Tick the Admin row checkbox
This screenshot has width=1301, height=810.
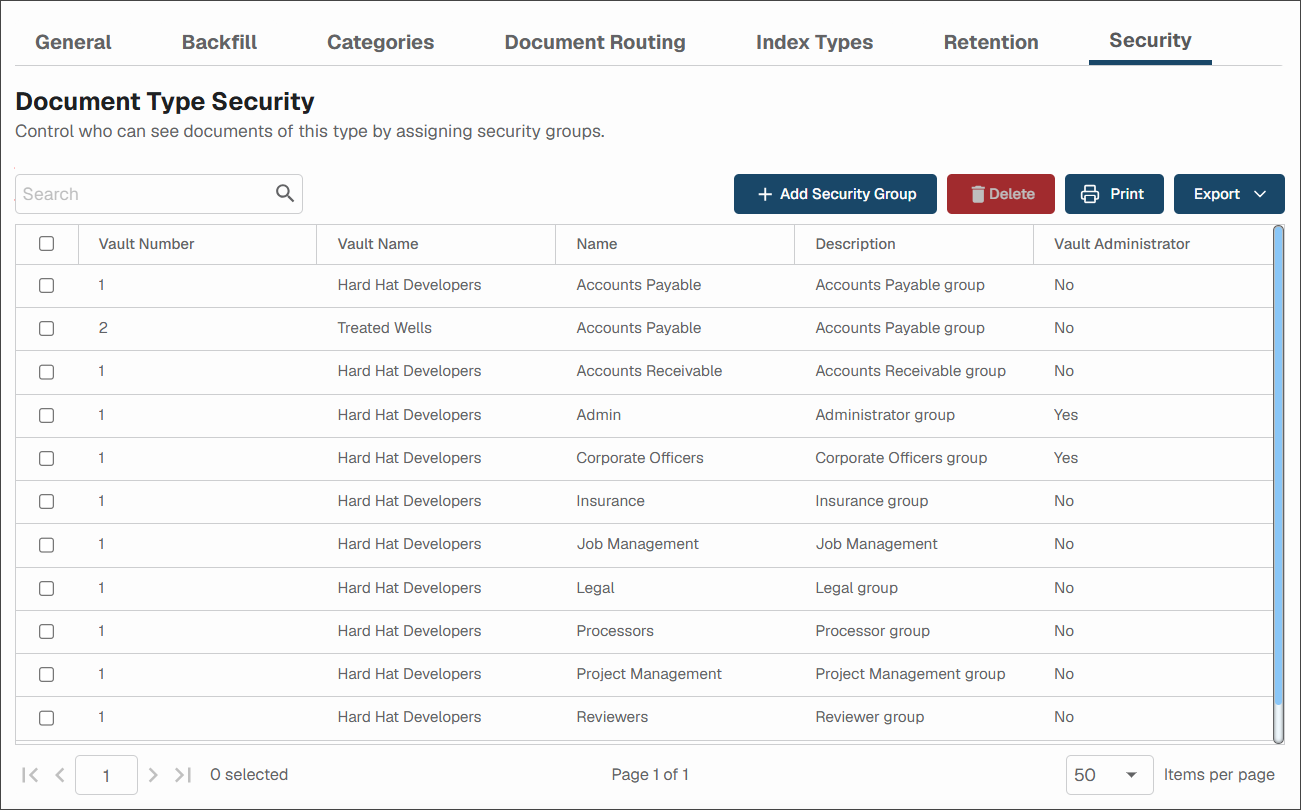click(x=46, y=415)
